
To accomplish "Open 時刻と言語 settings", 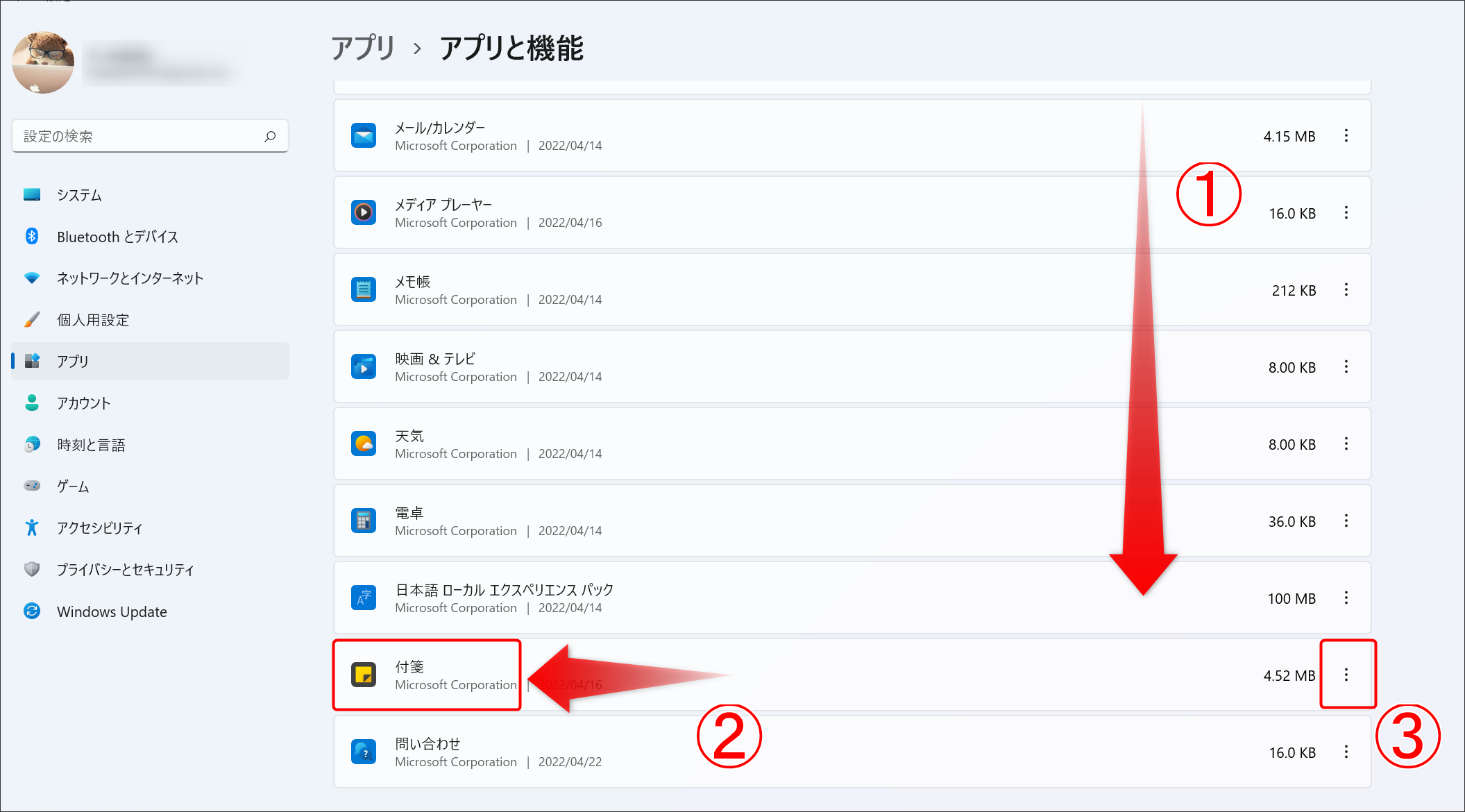I will (150, 445).
